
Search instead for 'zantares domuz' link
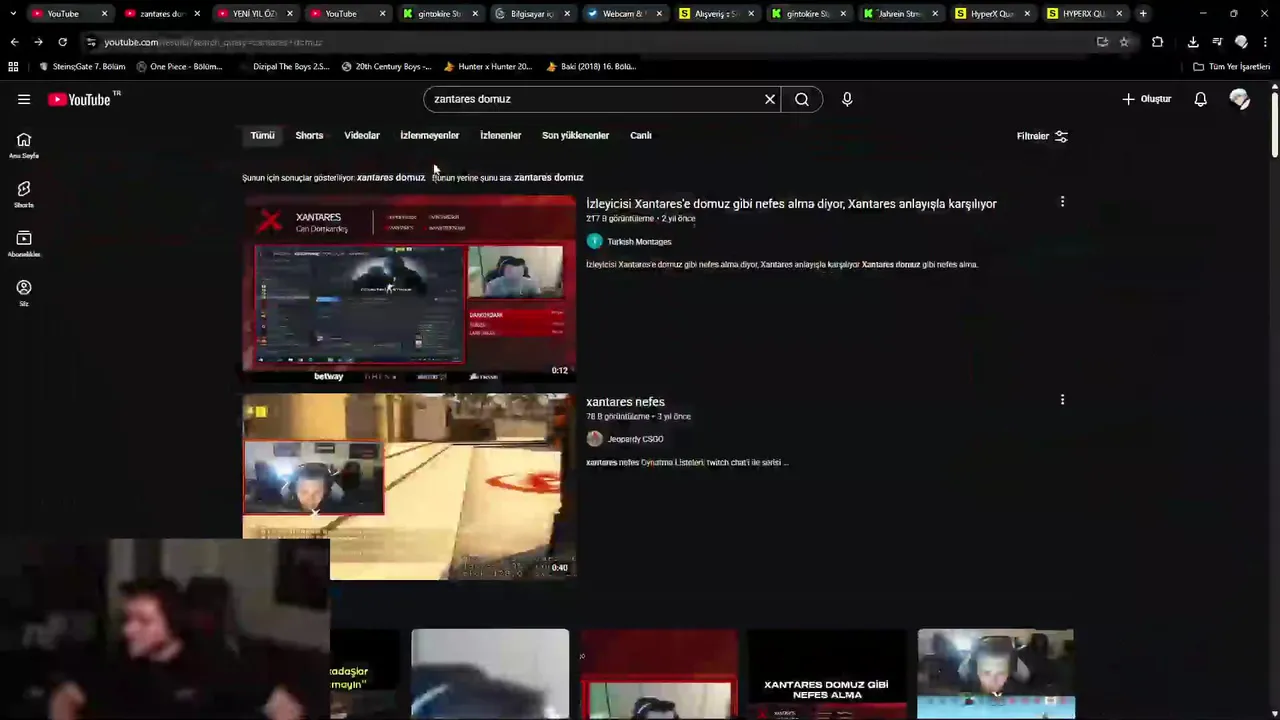(548, 177)
